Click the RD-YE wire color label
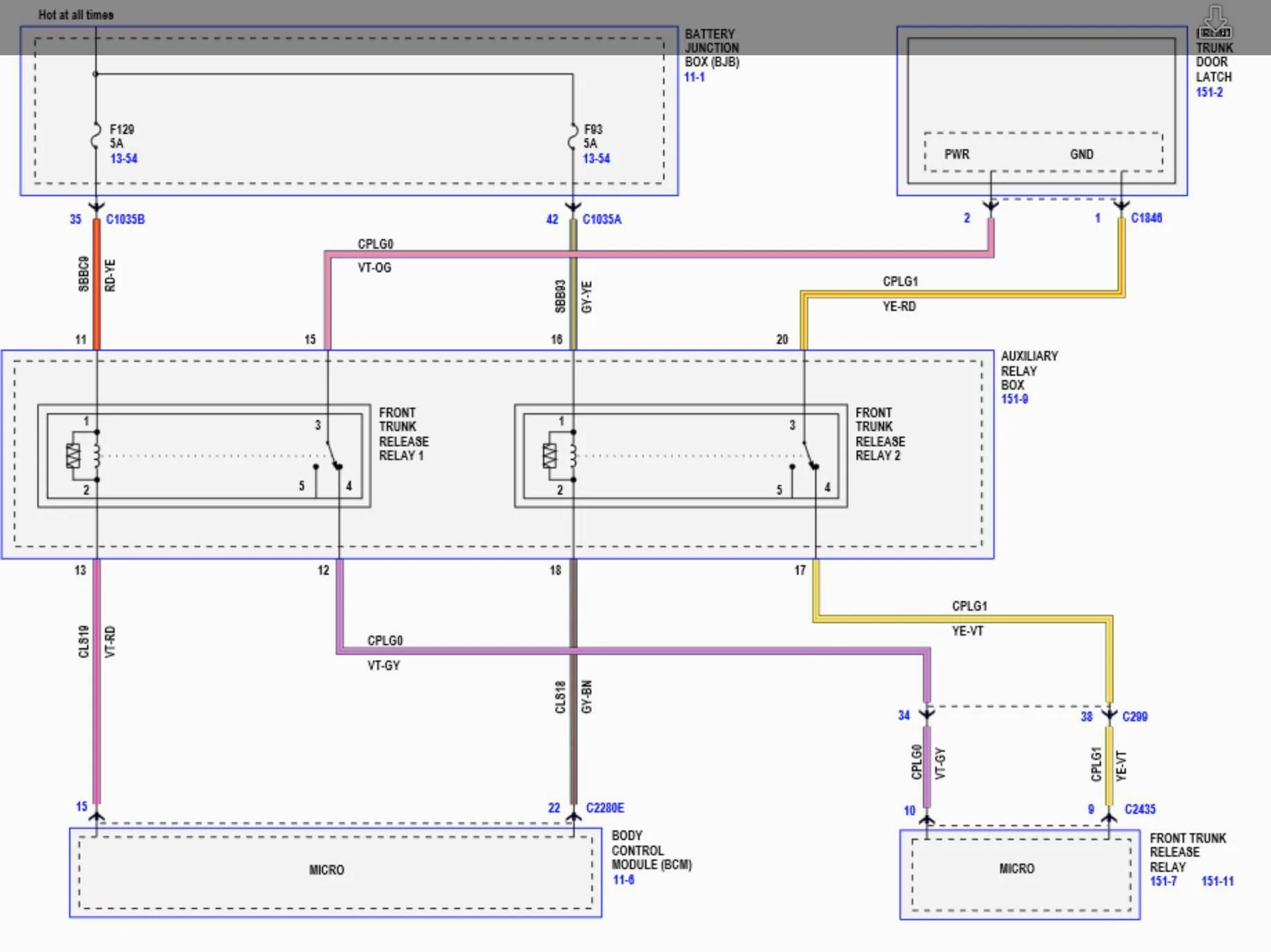The image size is (1271, 952). tap(110, 275)
